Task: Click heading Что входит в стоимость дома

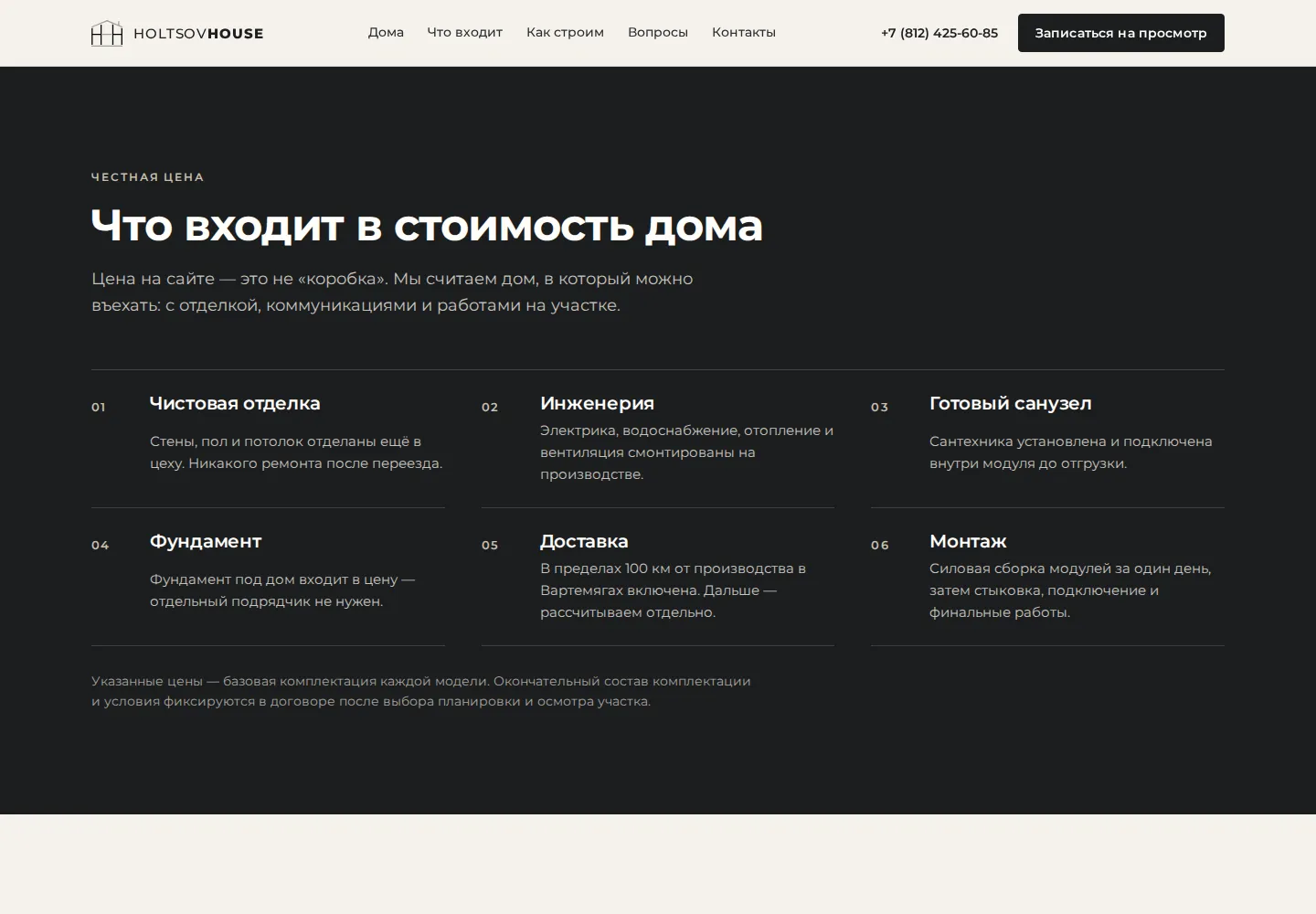Action: (427, 226)
